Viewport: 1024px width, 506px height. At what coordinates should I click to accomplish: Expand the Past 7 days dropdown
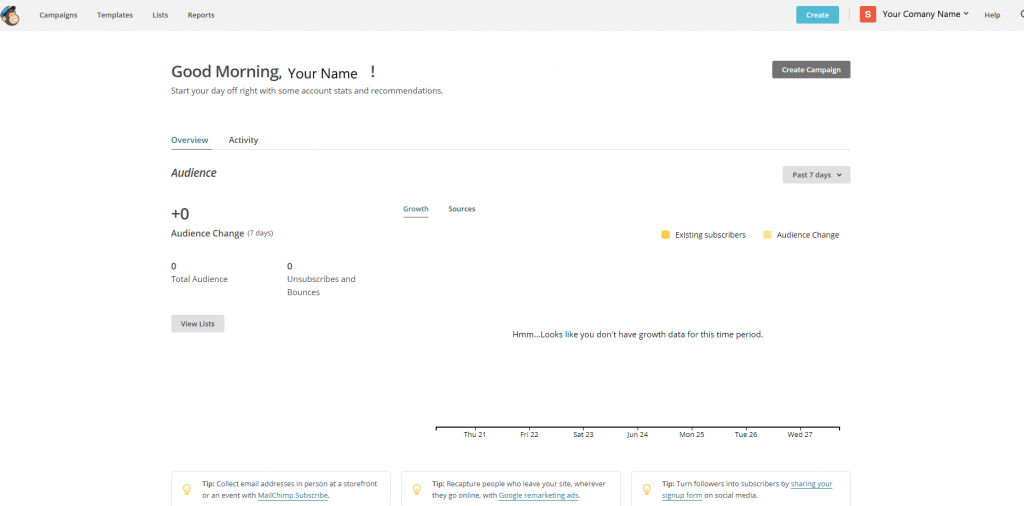pos(816,175)
